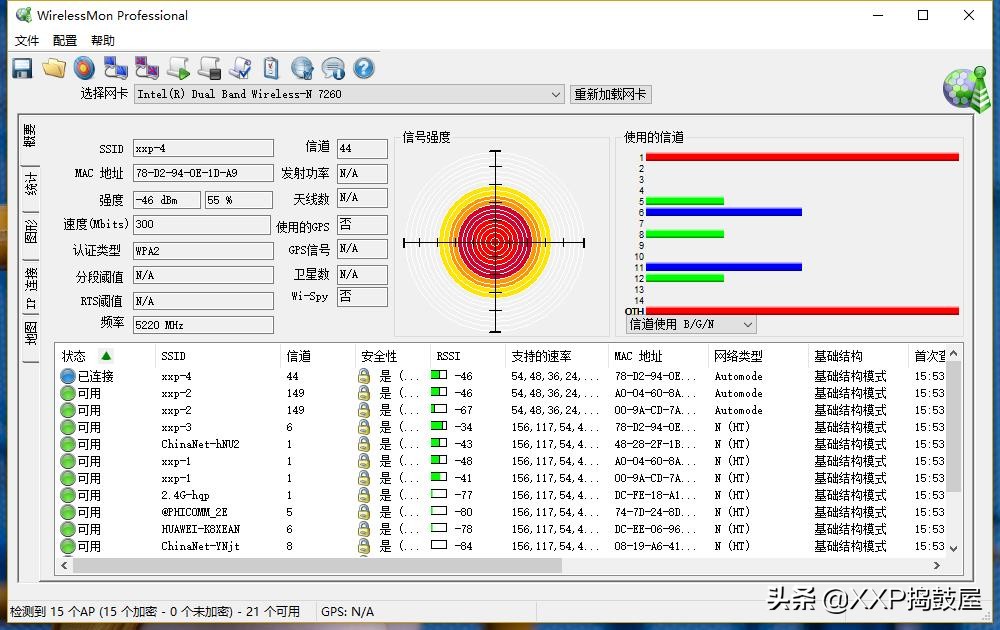Open a log file via the folder icon

54,67
